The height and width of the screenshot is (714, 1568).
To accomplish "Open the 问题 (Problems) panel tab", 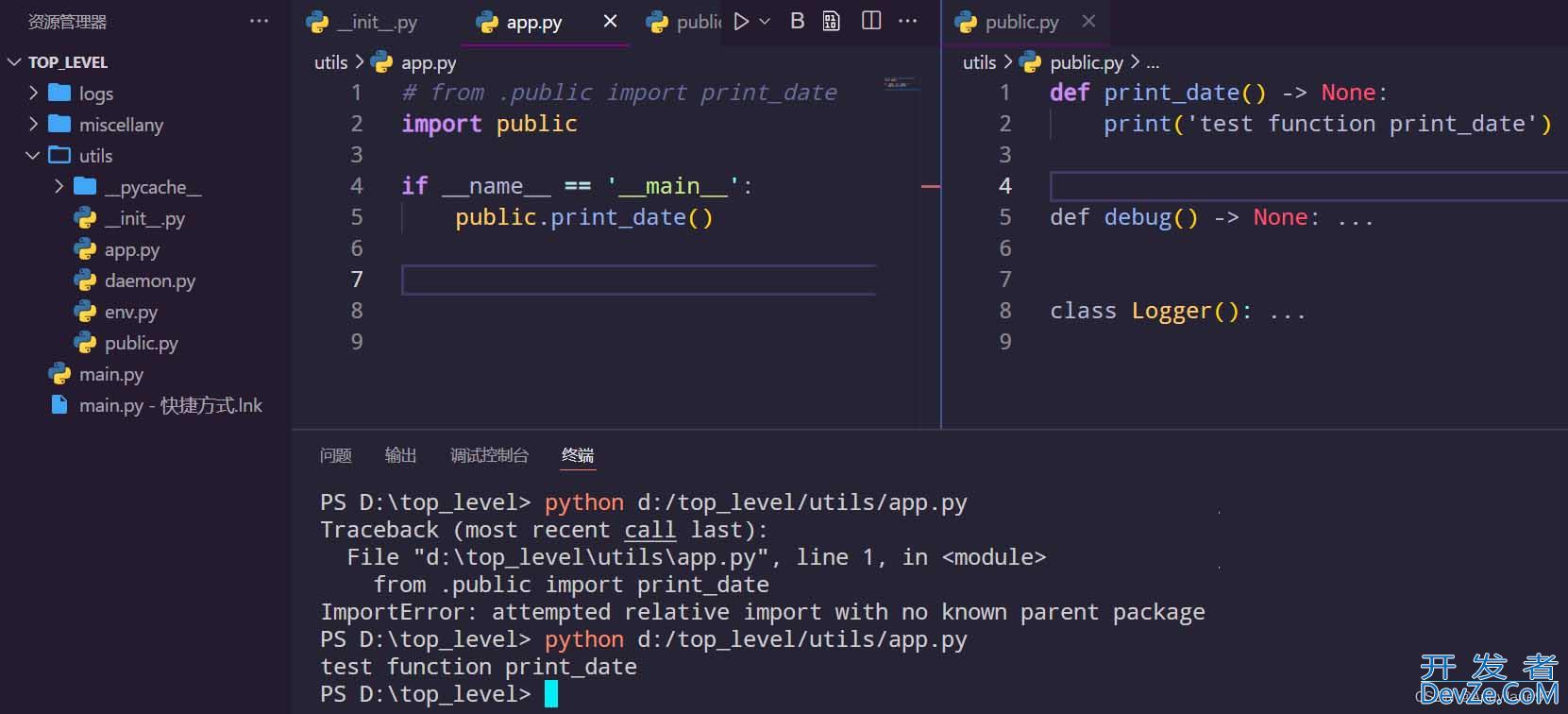I will point(335,455).
